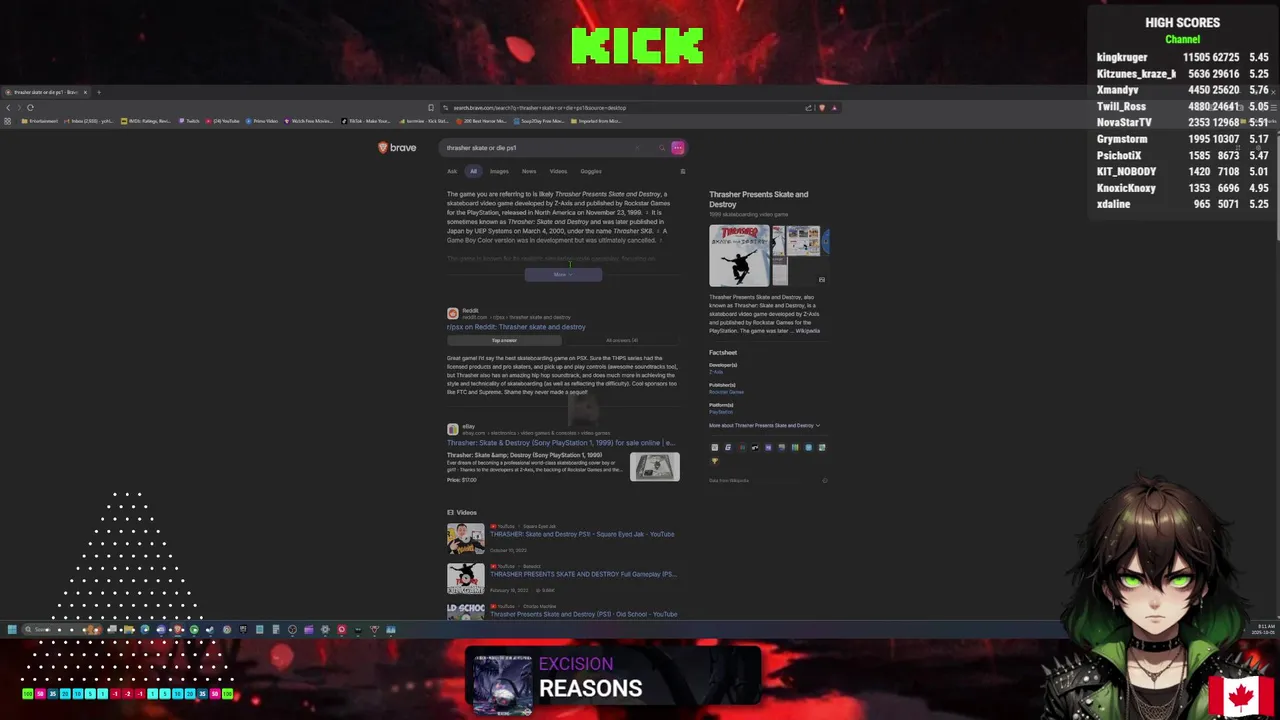Image resolution: width=1280 pixels, height=720 pixels.
Task: Open the Entertainment bookmarks folder
Action: coord(40,121)
